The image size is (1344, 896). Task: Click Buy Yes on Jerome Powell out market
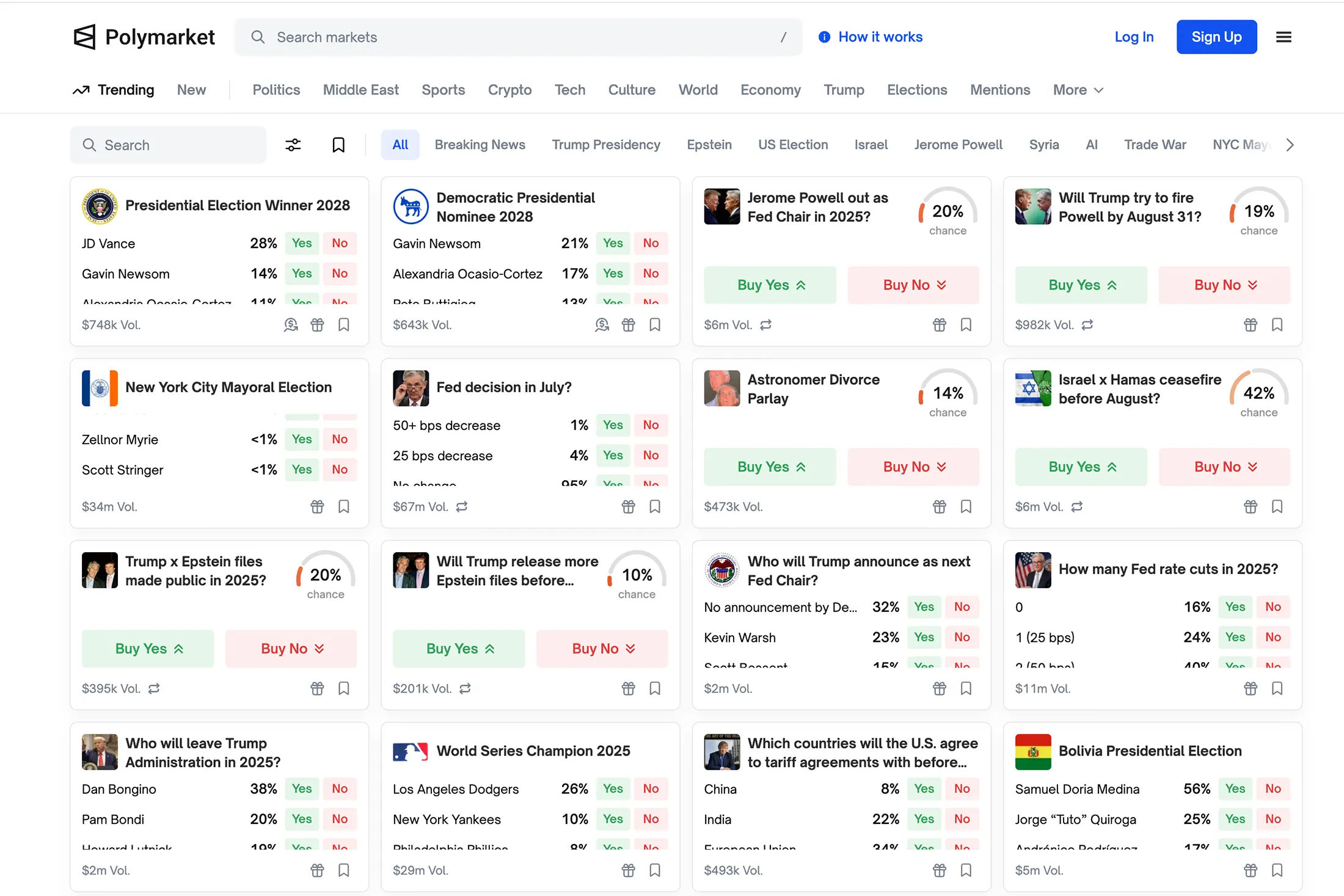click(x=770, y=285)
